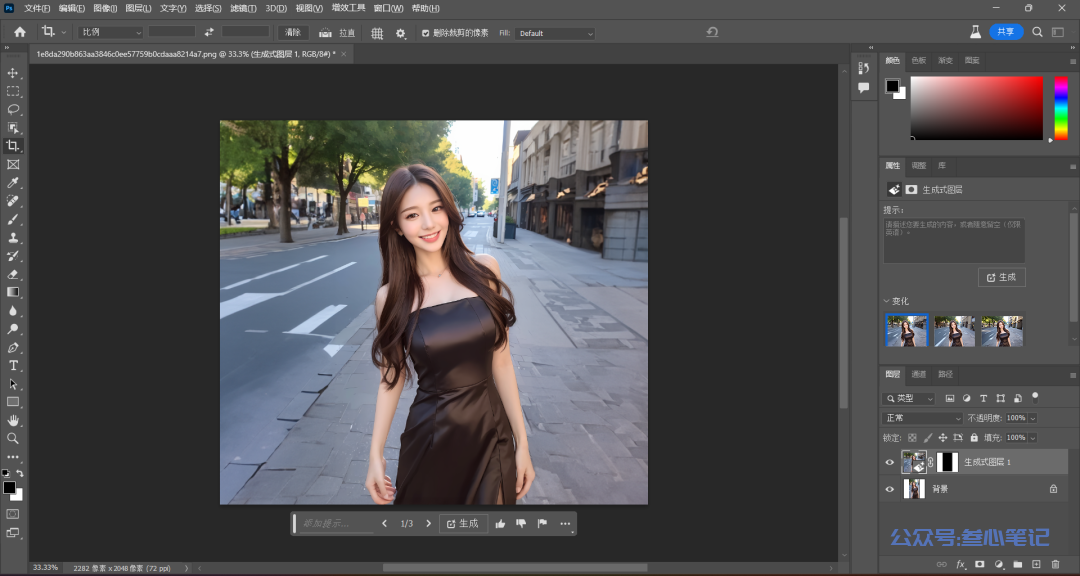1080x576 pixels.
Task: Click the Home icon in options bar
Action: [x=20, y=32]
